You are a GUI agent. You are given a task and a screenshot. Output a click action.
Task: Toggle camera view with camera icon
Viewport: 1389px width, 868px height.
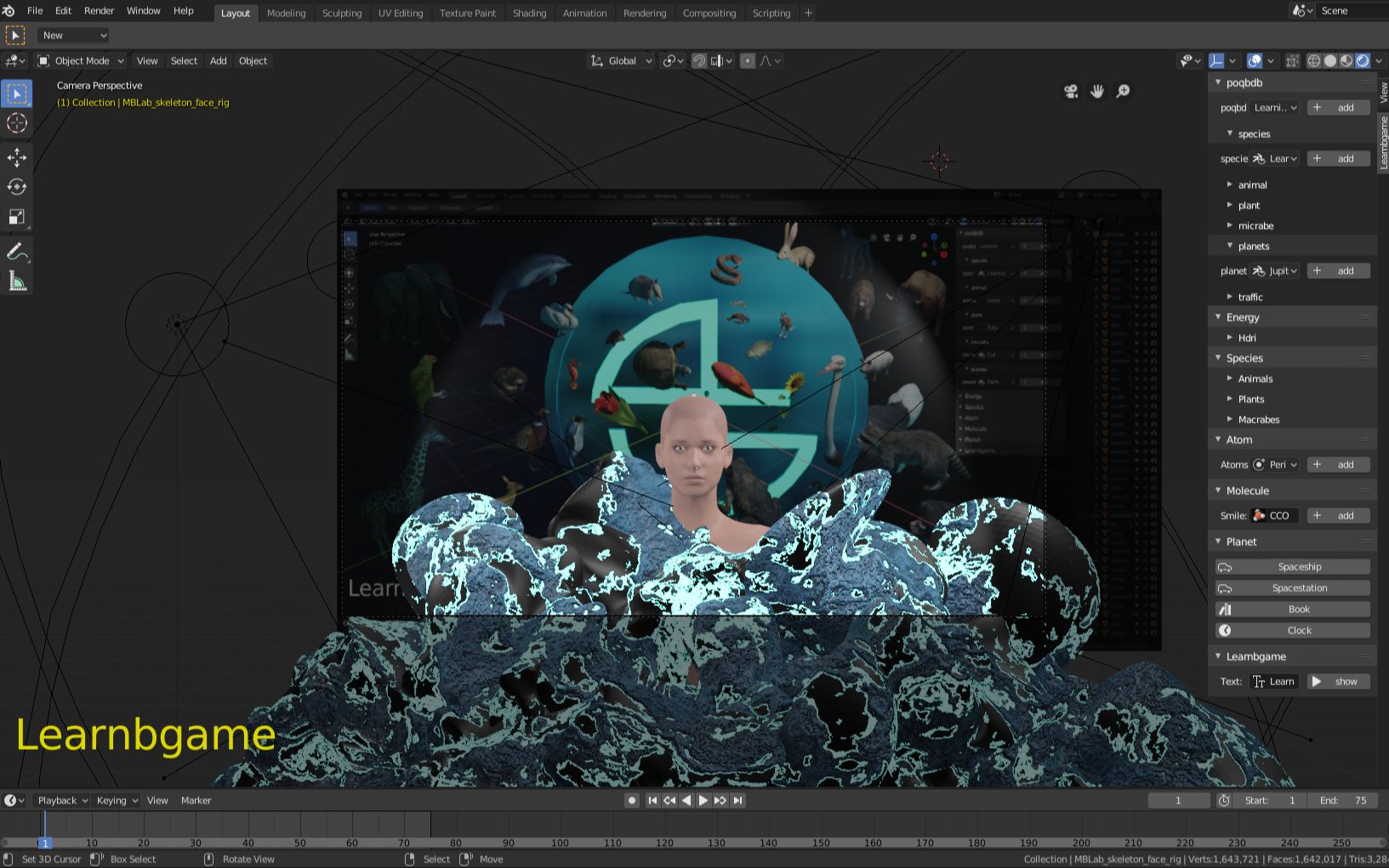pos(1071,91)
